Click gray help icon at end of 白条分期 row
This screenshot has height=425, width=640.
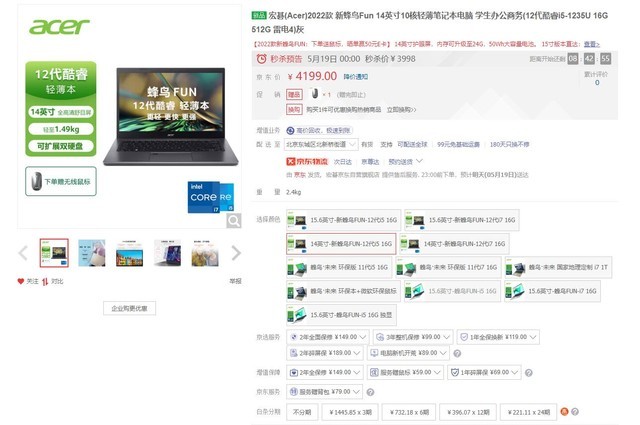pos(575,412)
